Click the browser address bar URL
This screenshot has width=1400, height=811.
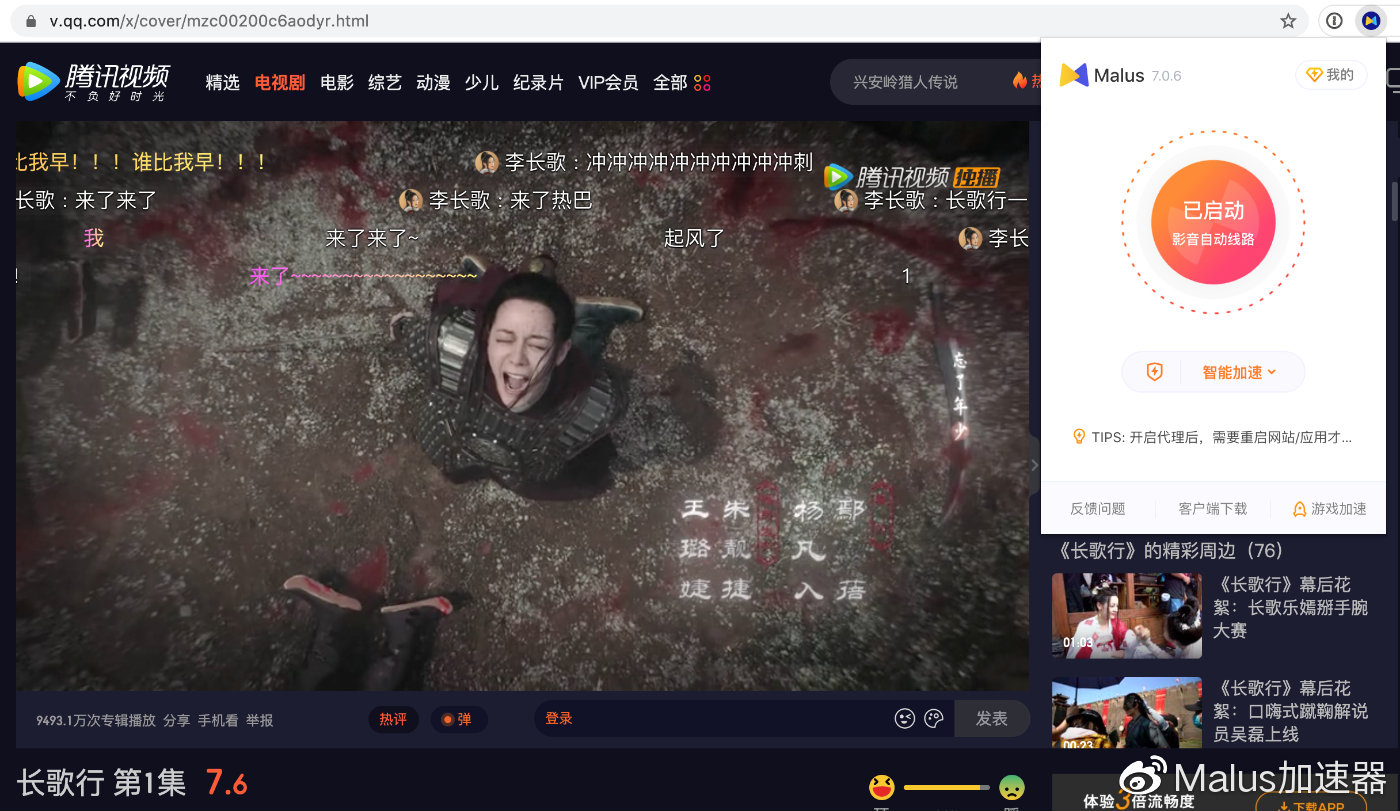point(209,21)
